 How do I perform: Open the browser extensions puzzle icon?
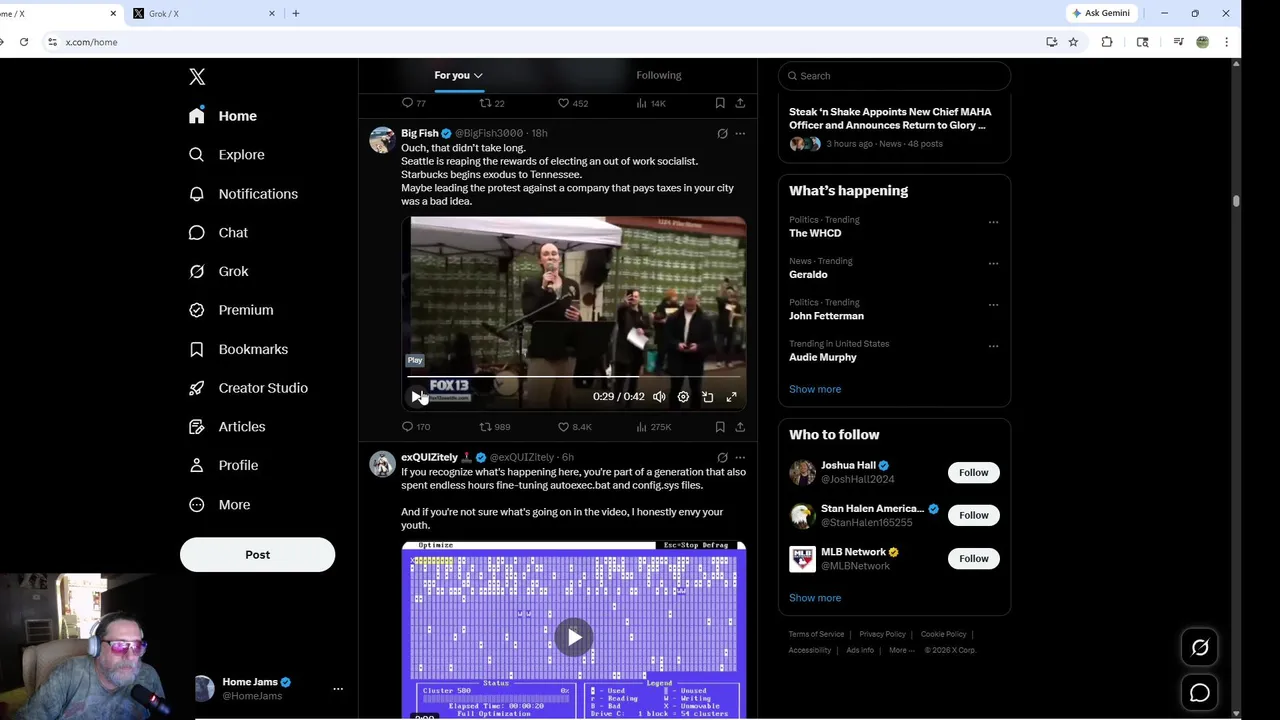pos(1107,42)
